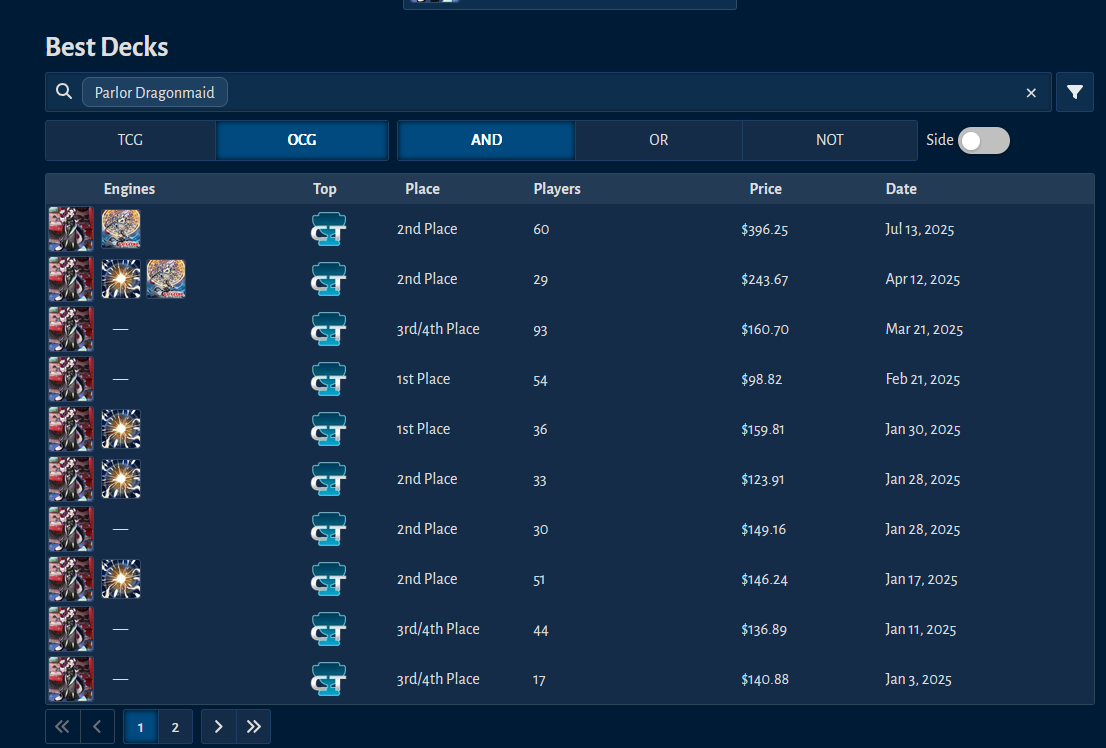
Task: Clear the search with the X icon
Action: click(1031, 92)
